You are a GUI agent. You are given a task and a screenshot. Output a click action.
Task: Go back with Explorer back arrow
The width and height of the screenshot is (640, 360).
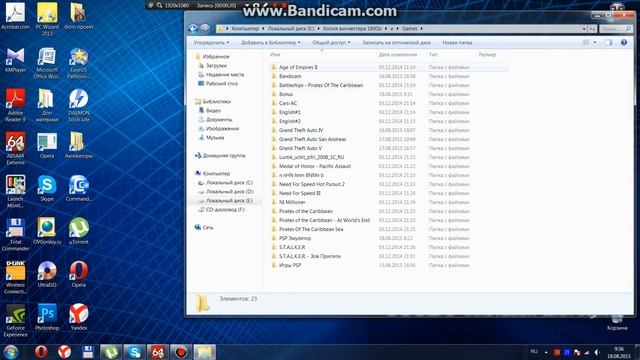point(193,29)
